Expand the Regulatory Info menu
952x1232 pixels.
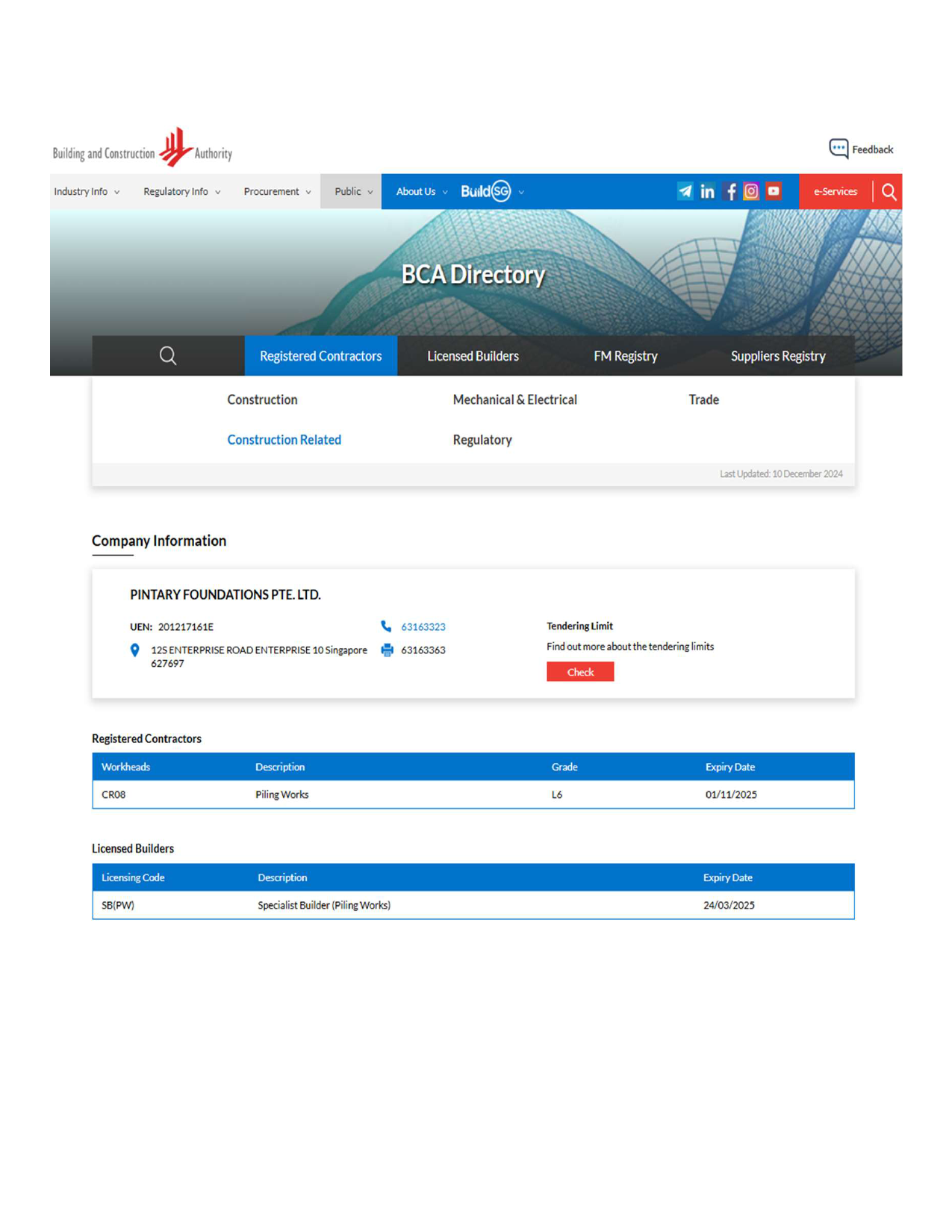tap(181, 192)
